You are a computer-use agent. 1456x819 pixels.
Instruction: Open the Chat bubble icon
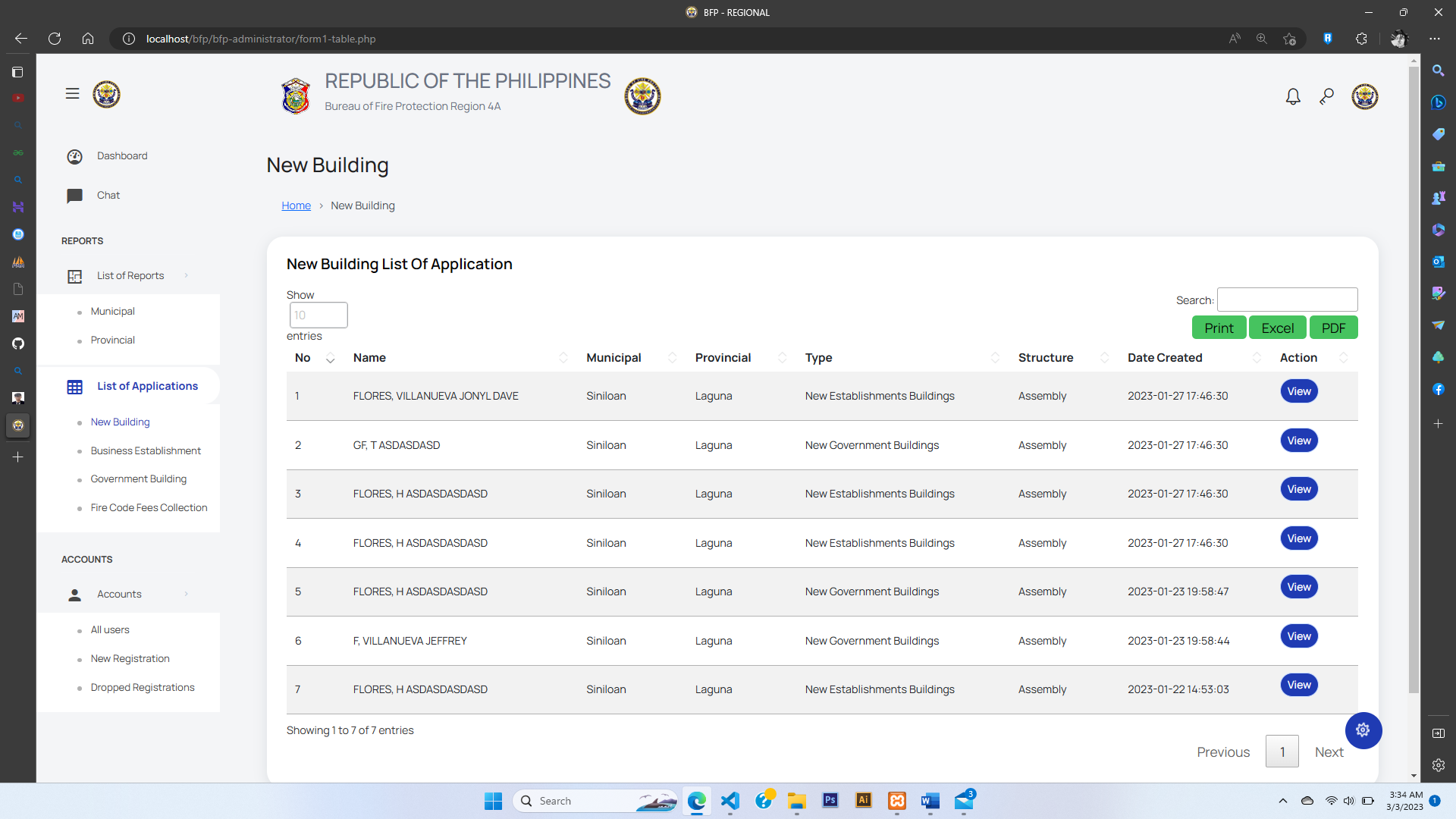(x=74, y=196)
